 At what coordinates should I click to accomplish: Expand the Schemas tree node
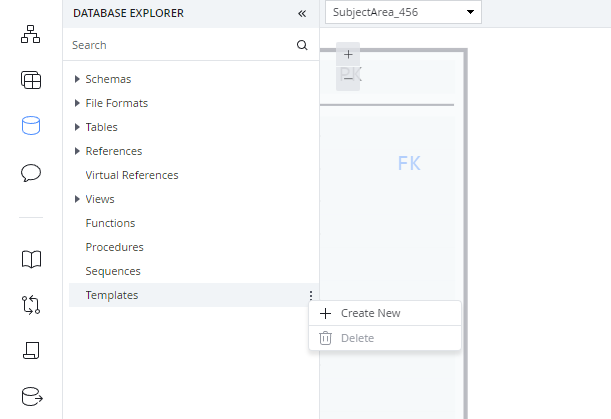(x=77, y=79)
